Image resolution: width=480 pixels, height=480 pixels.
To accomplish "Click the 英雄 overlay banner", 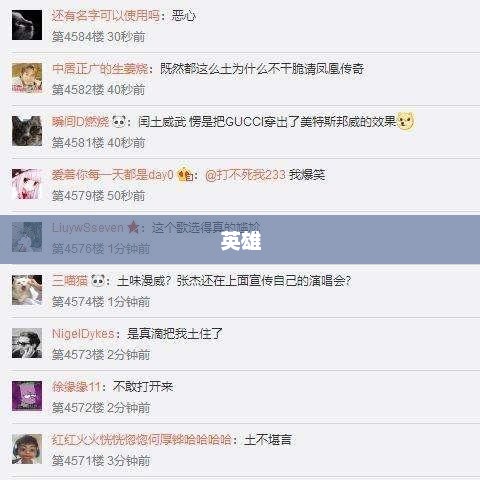I will (x=240, y=240).
